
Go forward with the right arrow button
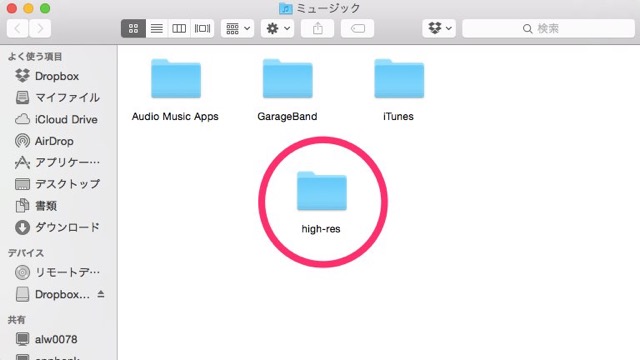(40, 28)
